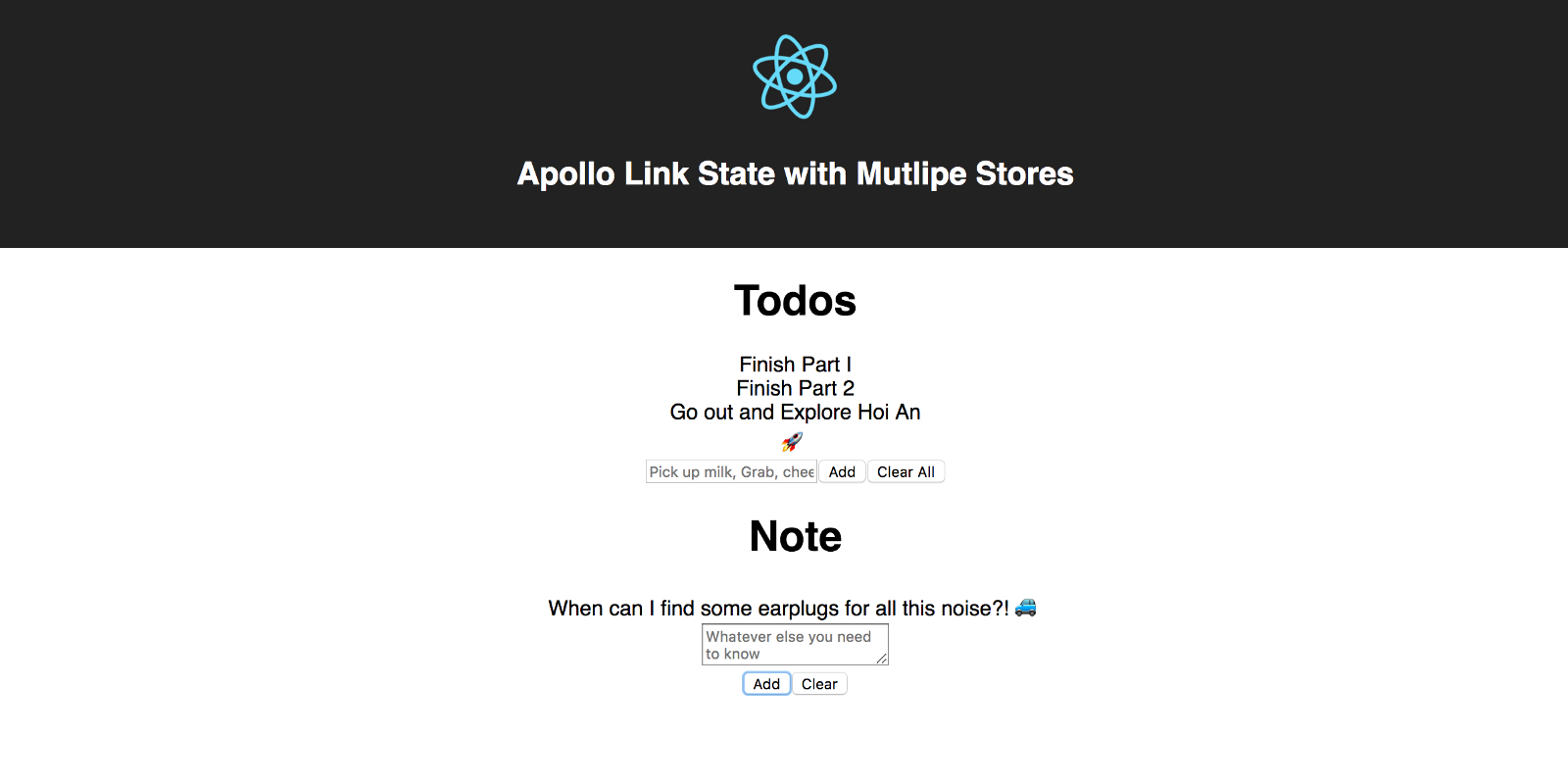Select the 'Finish Part I' todo item
The height and width of the screenshot is (784, 1568).
[x=795, y=365]
